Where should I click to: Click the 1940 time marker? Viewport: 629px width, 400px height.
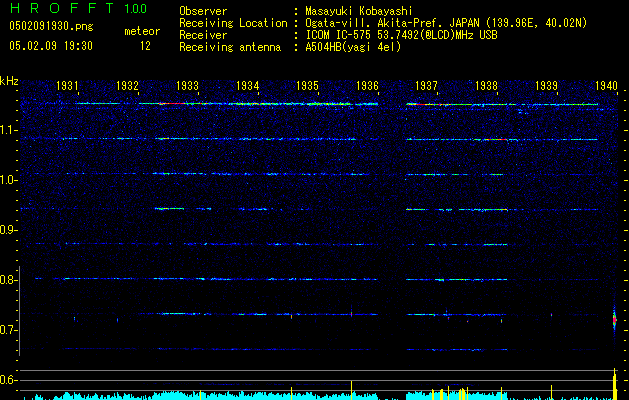click(x=606, y=86)
